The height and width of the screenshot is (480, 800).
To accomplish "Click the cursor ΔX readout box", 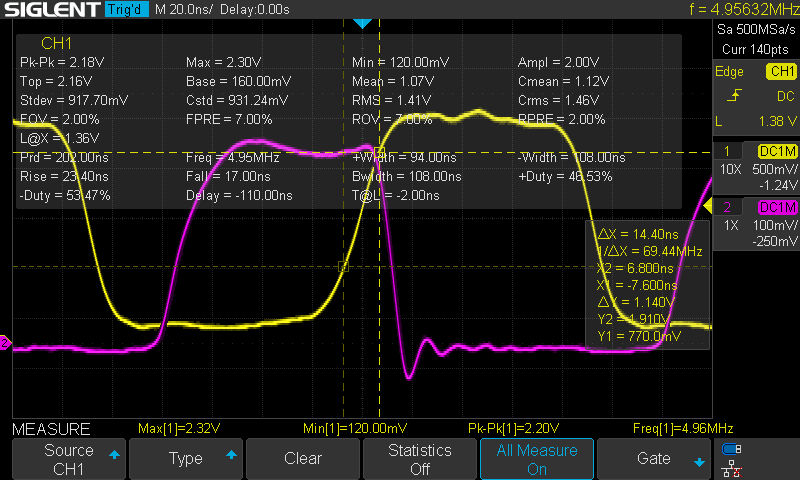I will (x=647, y=284).
